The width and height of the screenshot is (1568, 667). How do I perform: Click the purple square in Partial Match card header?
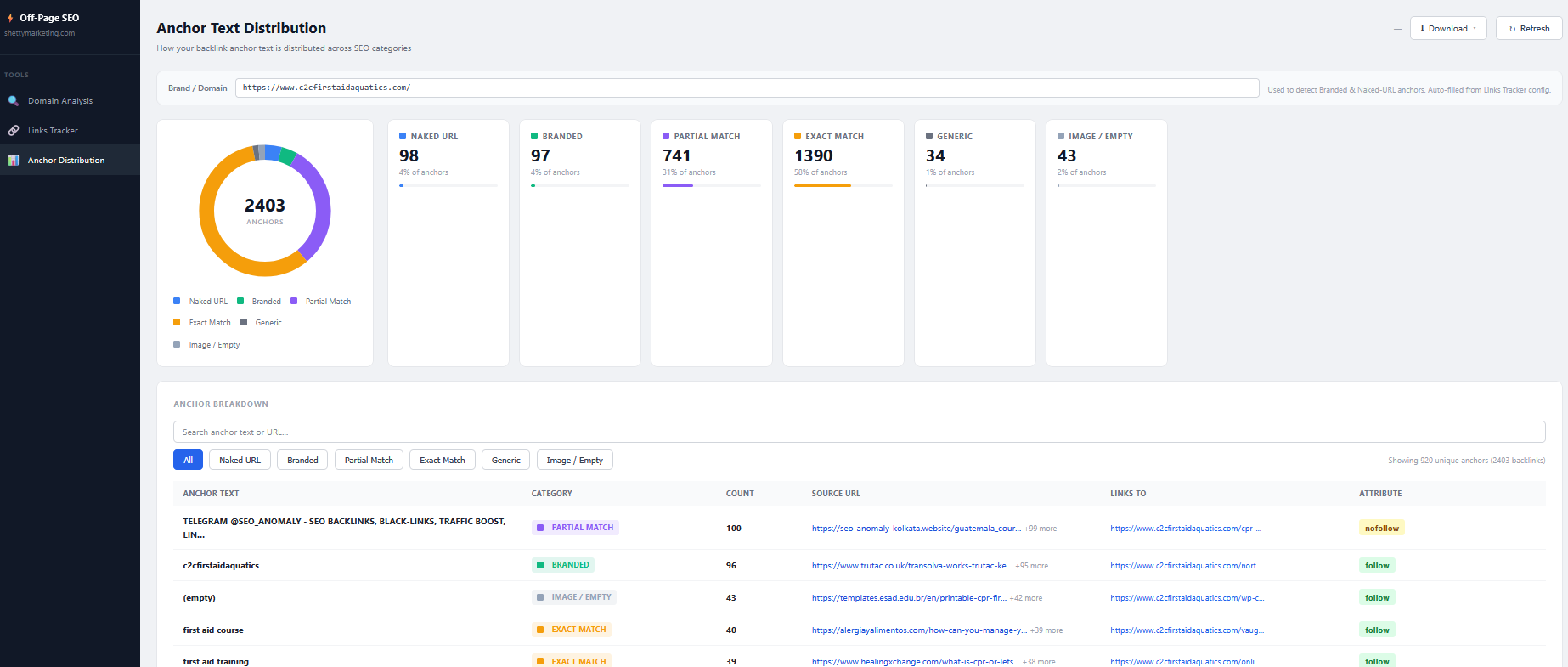click(x=666, y=136)
